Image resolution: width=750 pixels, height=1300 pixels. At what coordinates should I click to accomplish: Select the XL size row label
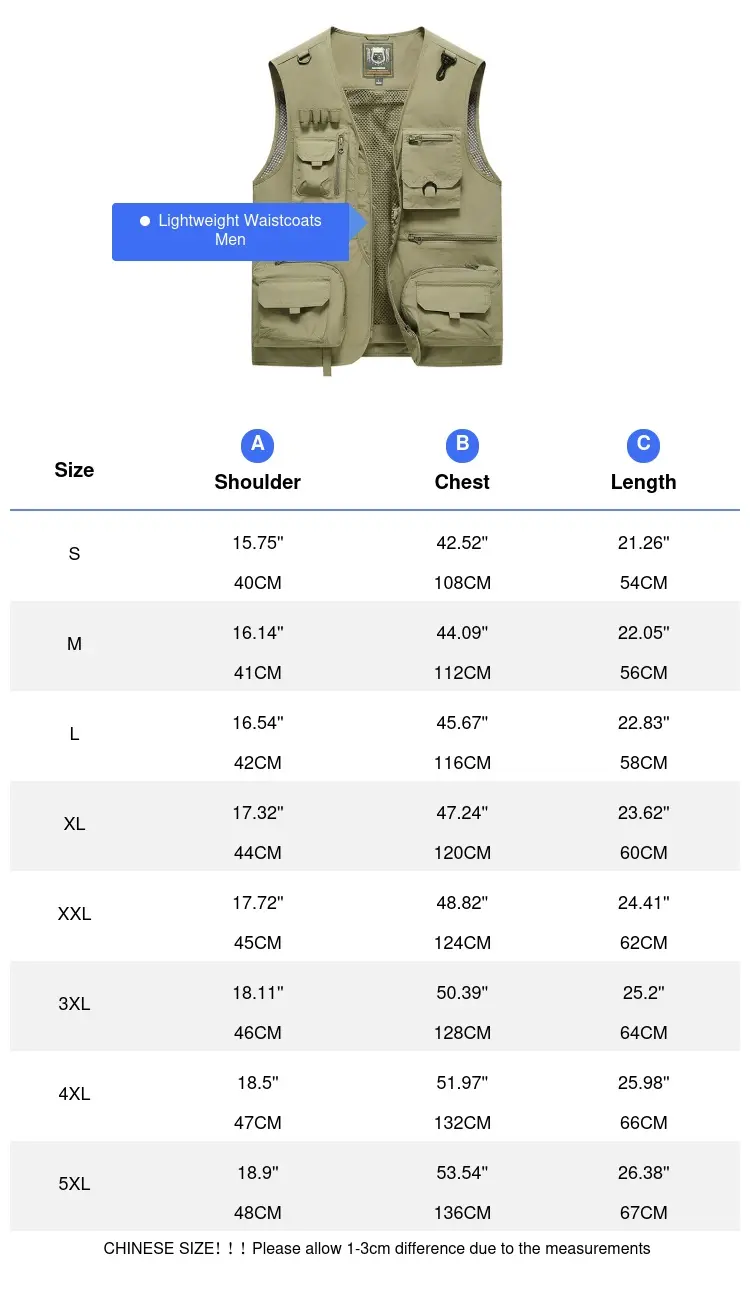(74, 824)
